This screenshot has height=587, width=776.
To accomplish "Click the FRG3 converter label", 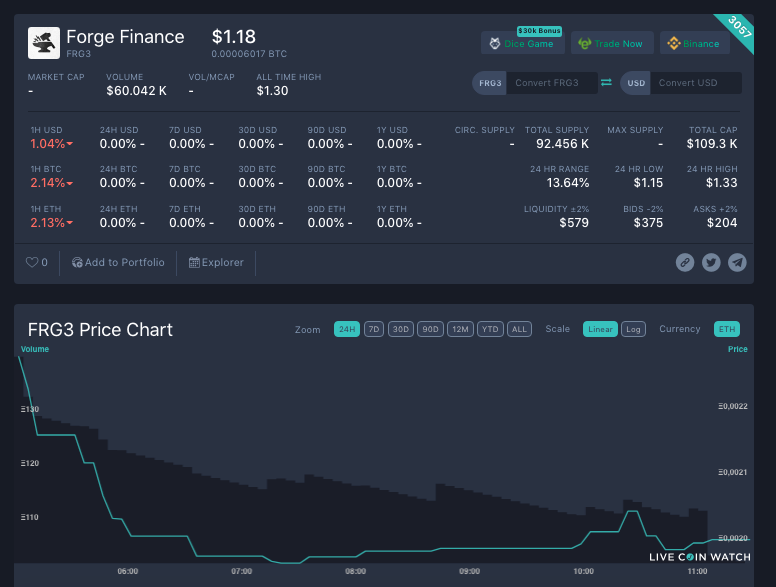I will pyautogui.click(x=489, y=83).
